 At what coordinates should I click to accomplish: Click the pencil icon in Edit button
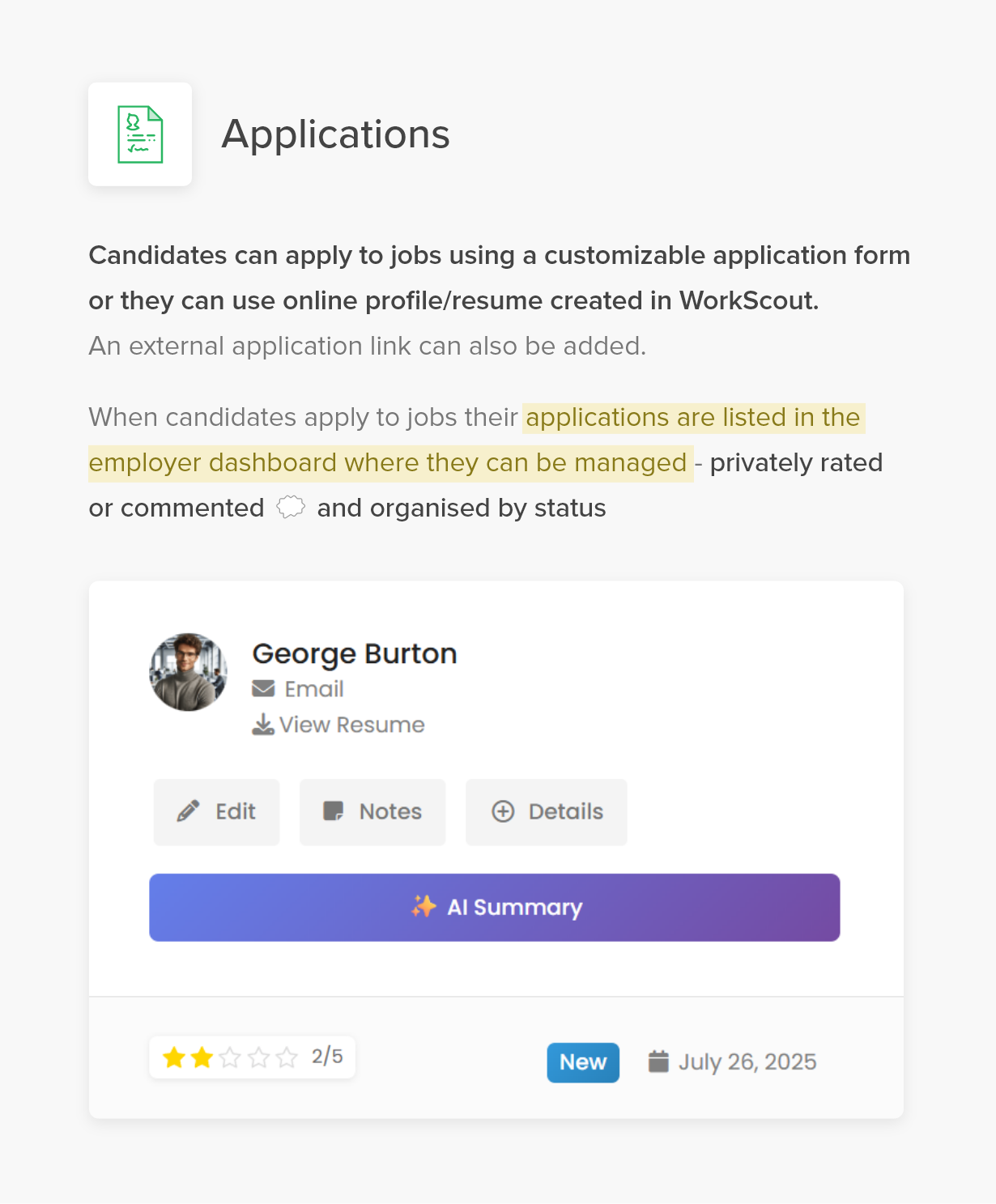point(188,811)
